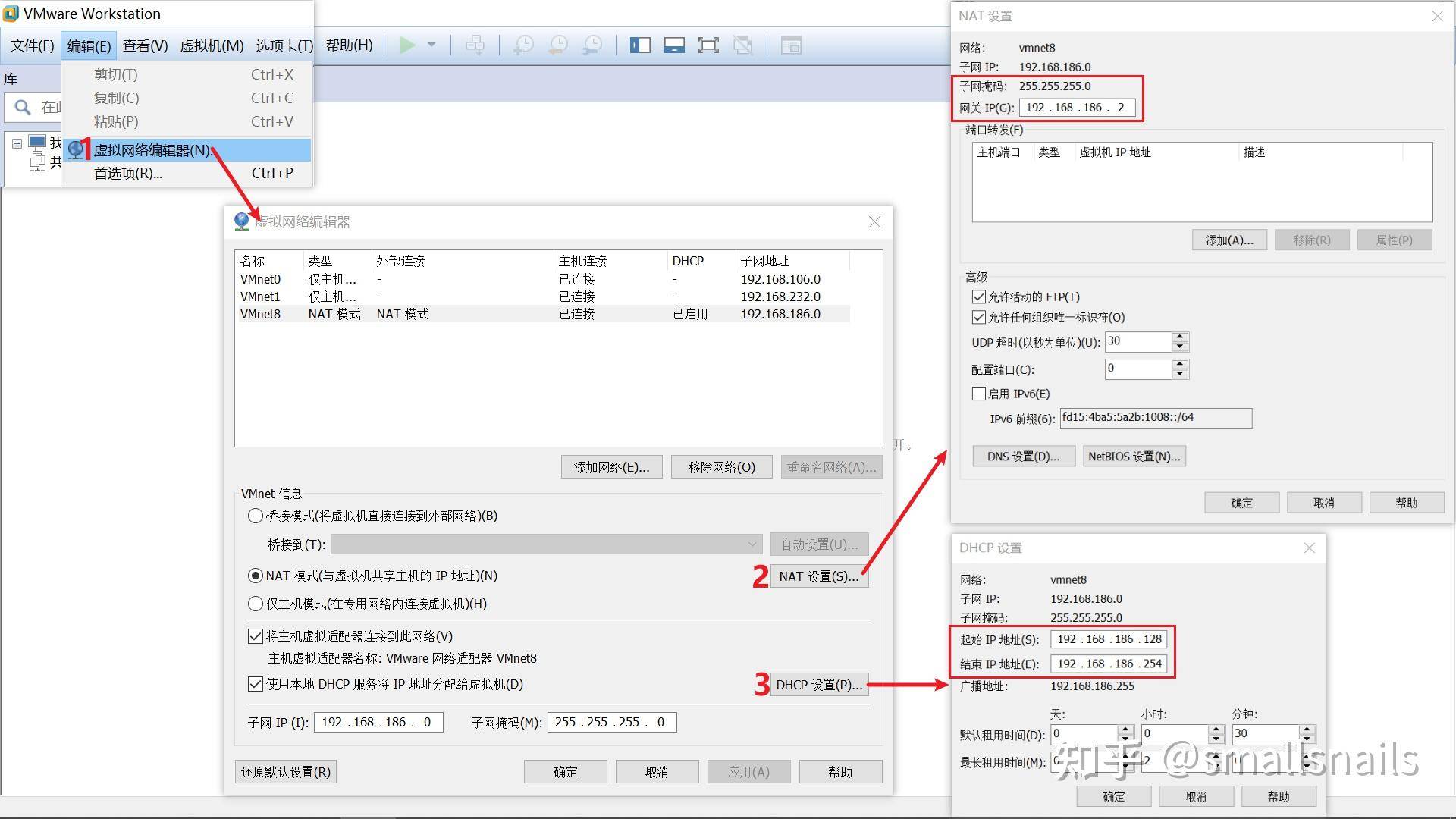Viewport: 1456px width, 819px height.
Task: Select the 桥接模式 radio button
Action: tap(256, 516)
